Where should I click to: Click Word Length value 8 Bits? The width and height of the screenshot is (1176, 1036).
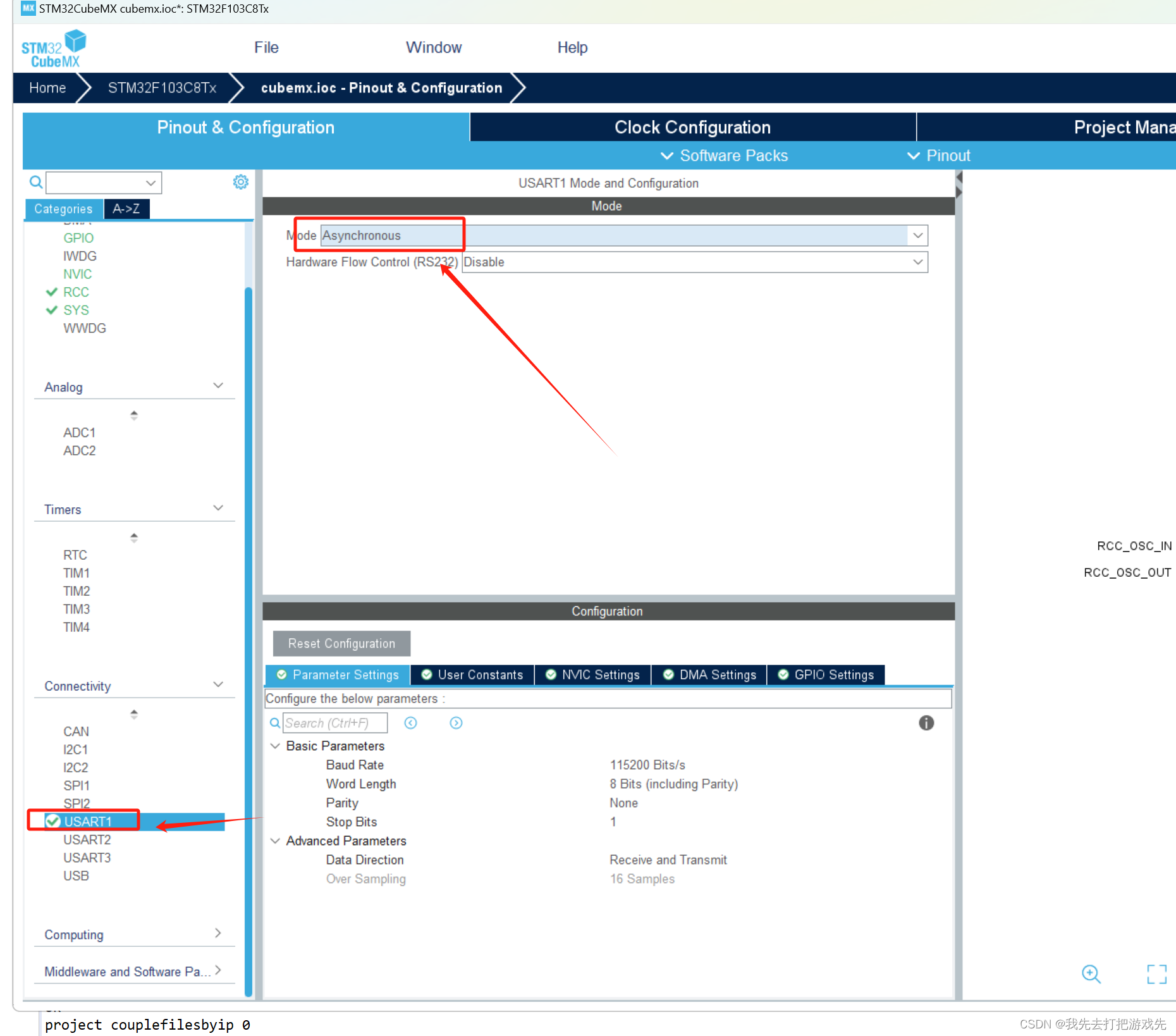pyautogui.click(x=674, y=784)
